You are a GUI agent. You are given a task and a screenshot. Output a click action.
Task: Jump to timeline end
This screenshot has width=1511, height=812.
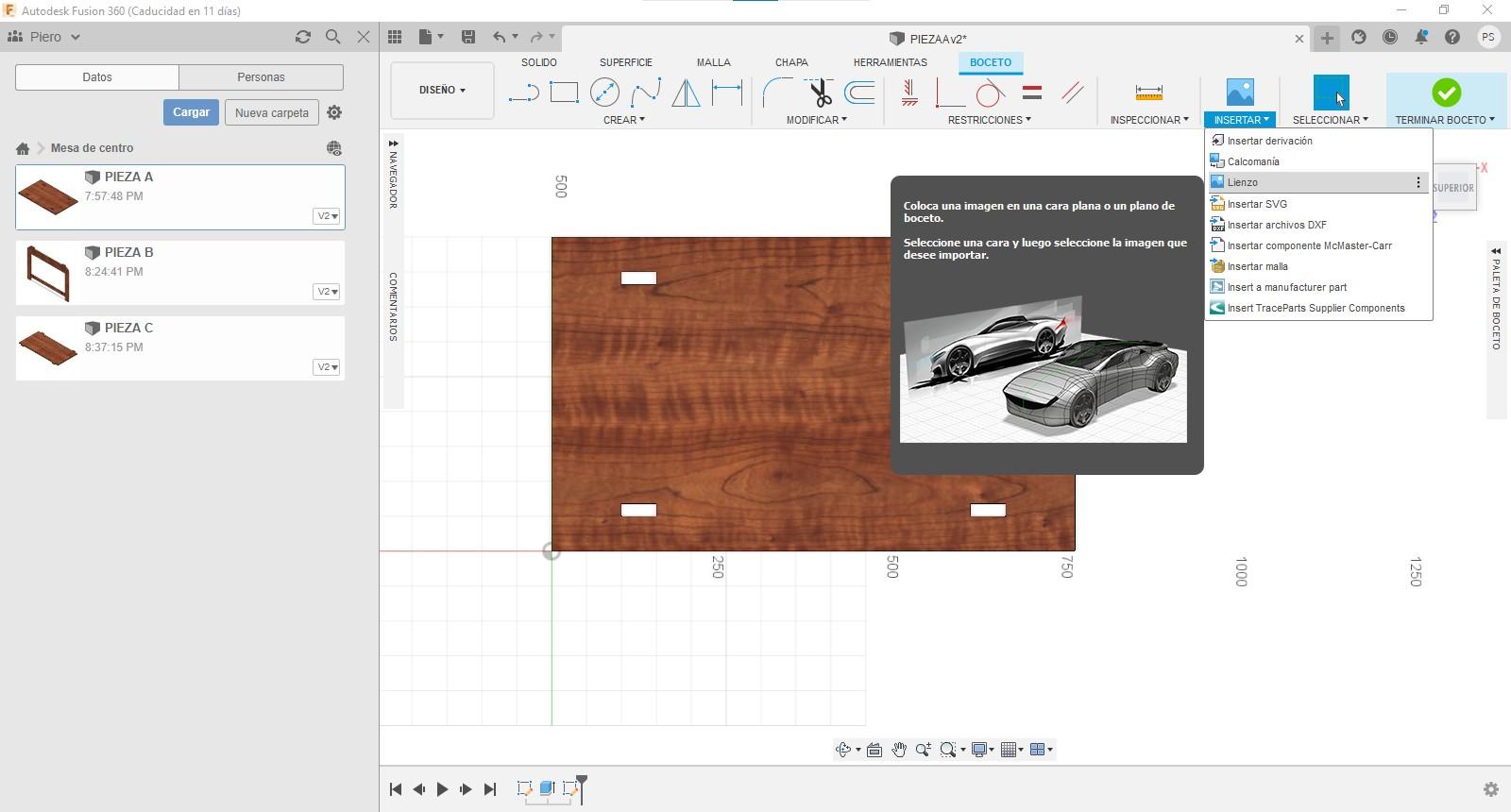click(489, 789)
